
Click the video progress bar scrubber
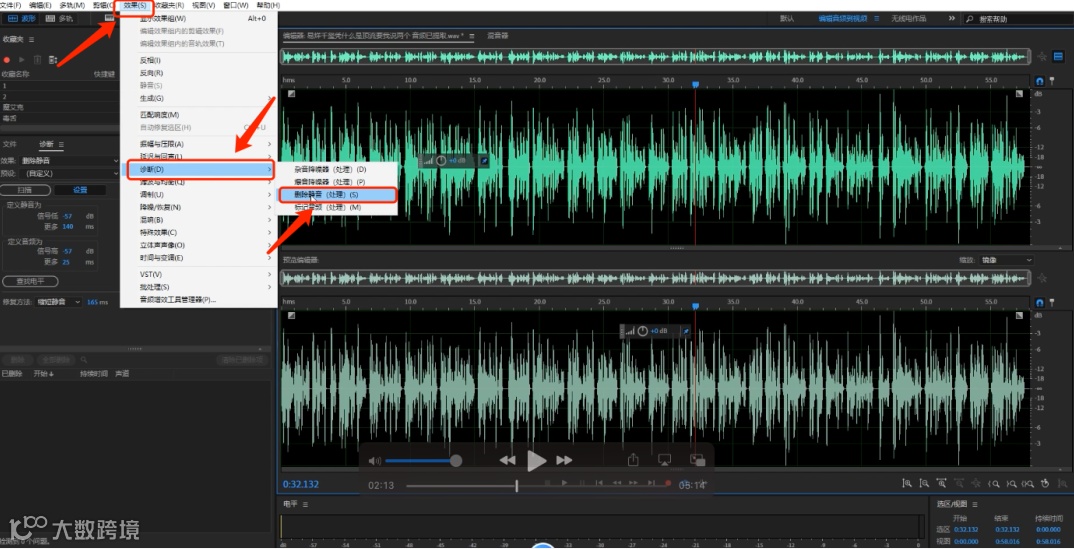point(516,486)
